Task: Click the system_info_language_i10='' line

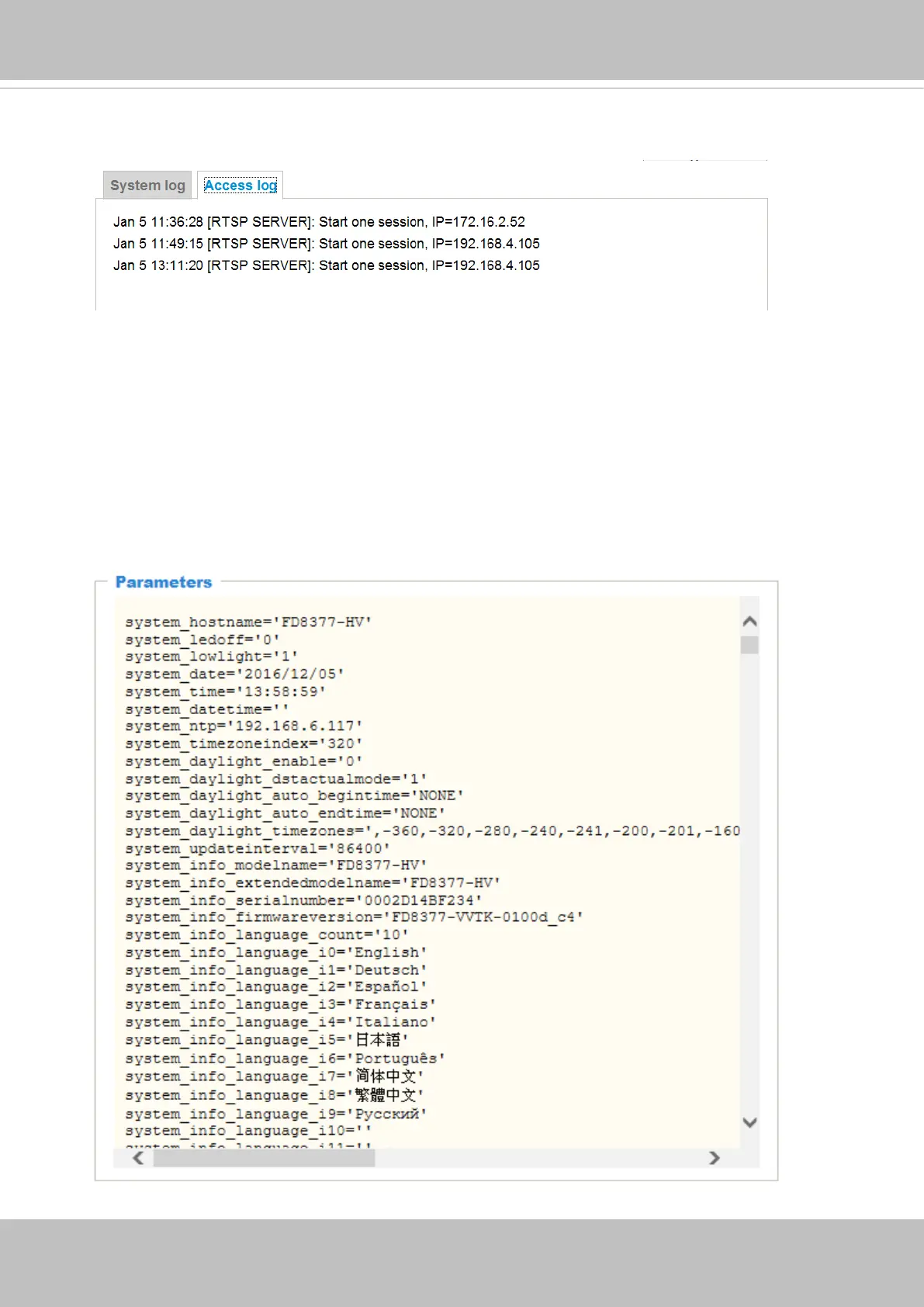Action: pos(248,1131)
